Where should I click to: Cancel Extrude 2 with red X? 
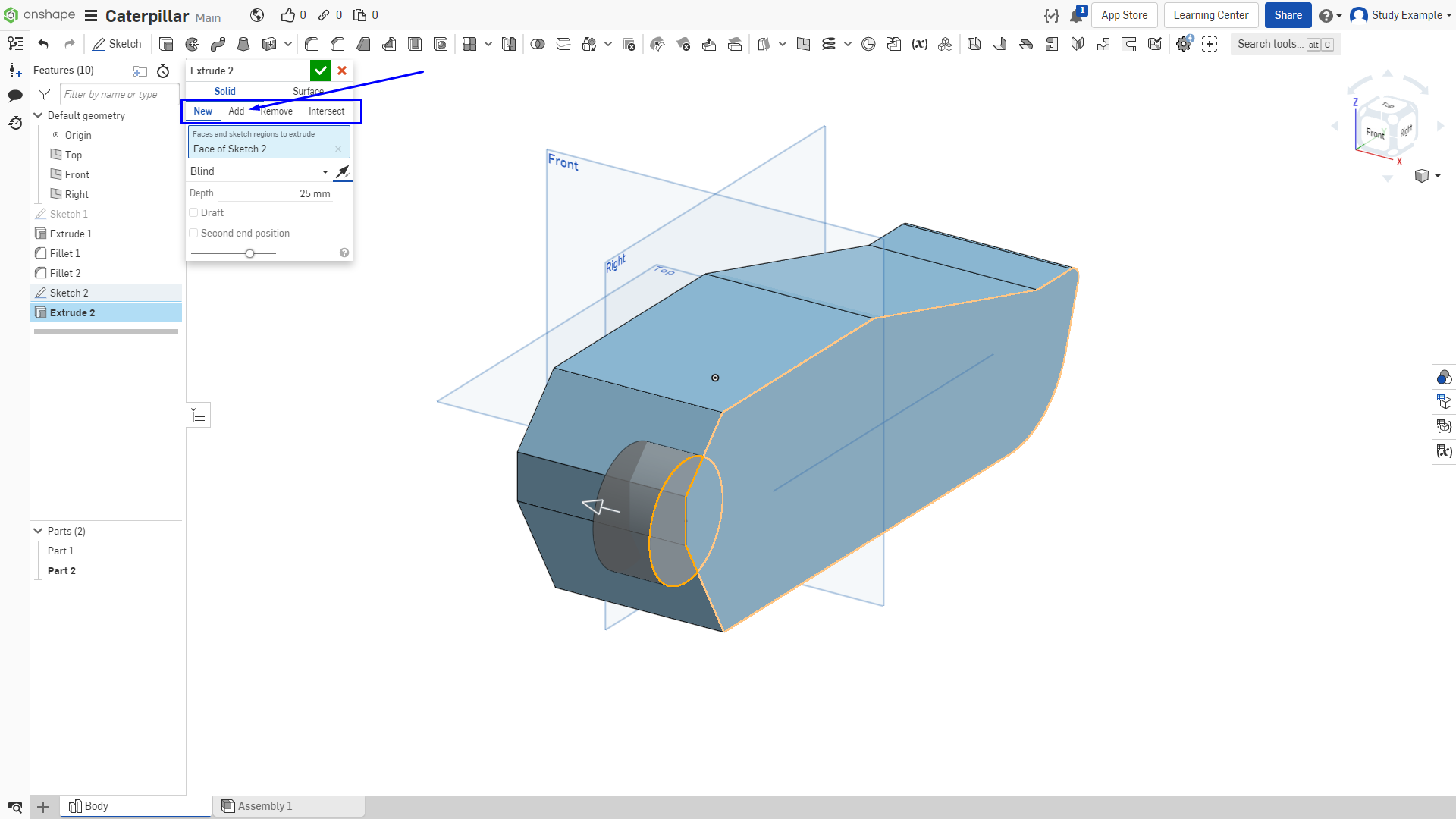click(342, 71)
